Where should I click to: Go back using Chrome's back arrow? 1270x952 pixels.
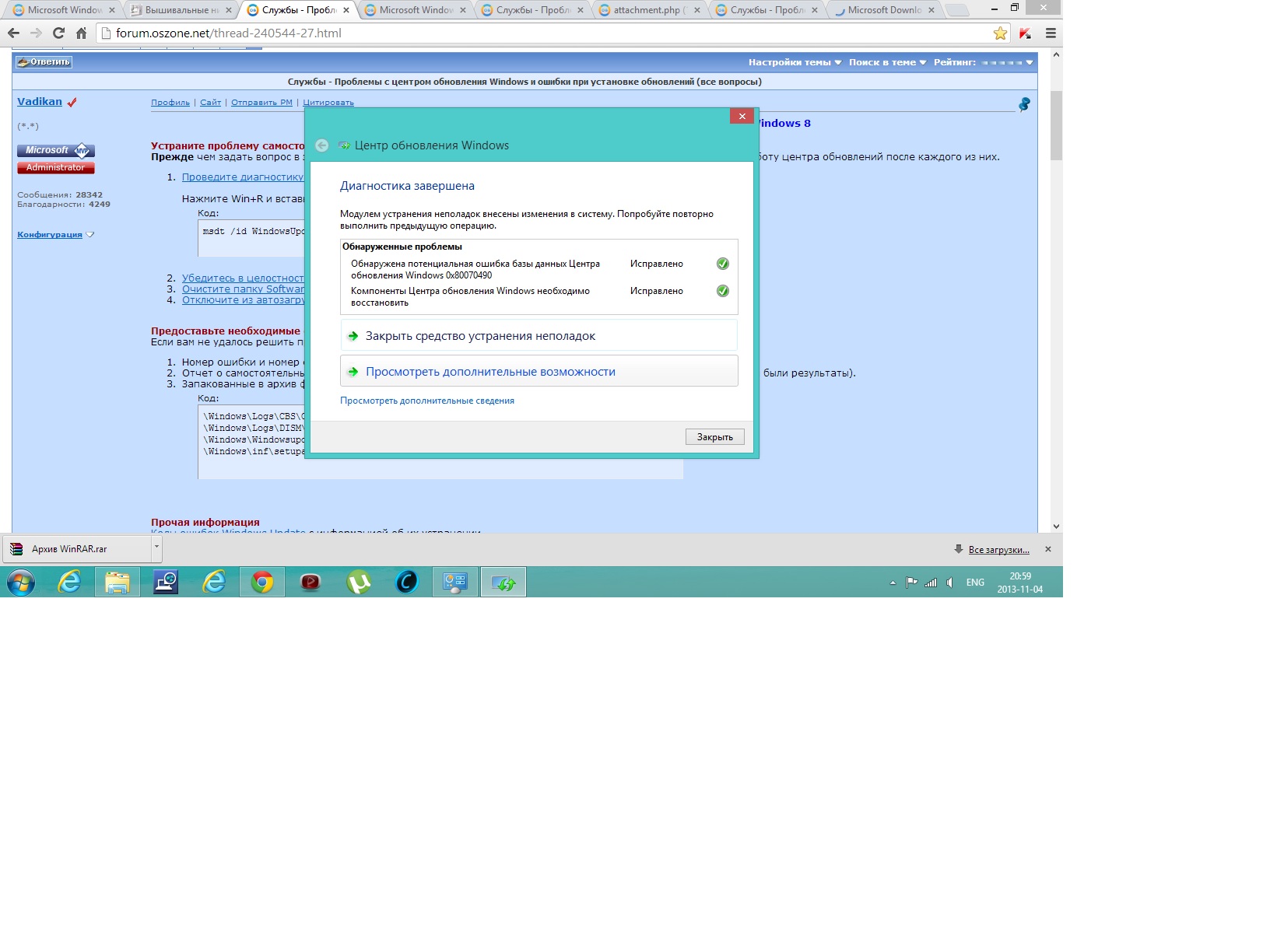(x=13, y=33)
